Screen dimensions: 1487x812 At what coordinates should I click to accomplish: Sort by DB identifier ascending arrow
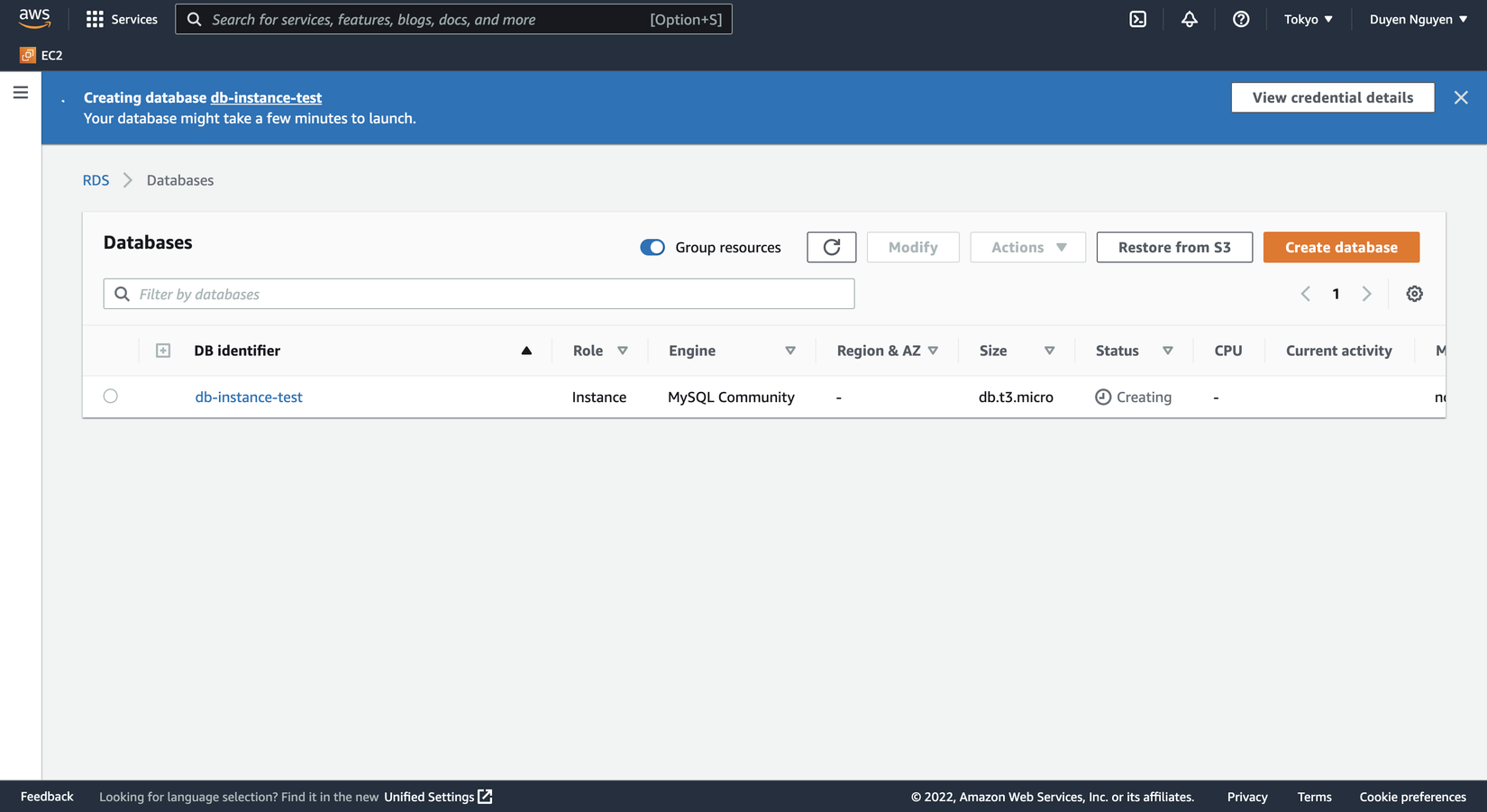point(526,351)
